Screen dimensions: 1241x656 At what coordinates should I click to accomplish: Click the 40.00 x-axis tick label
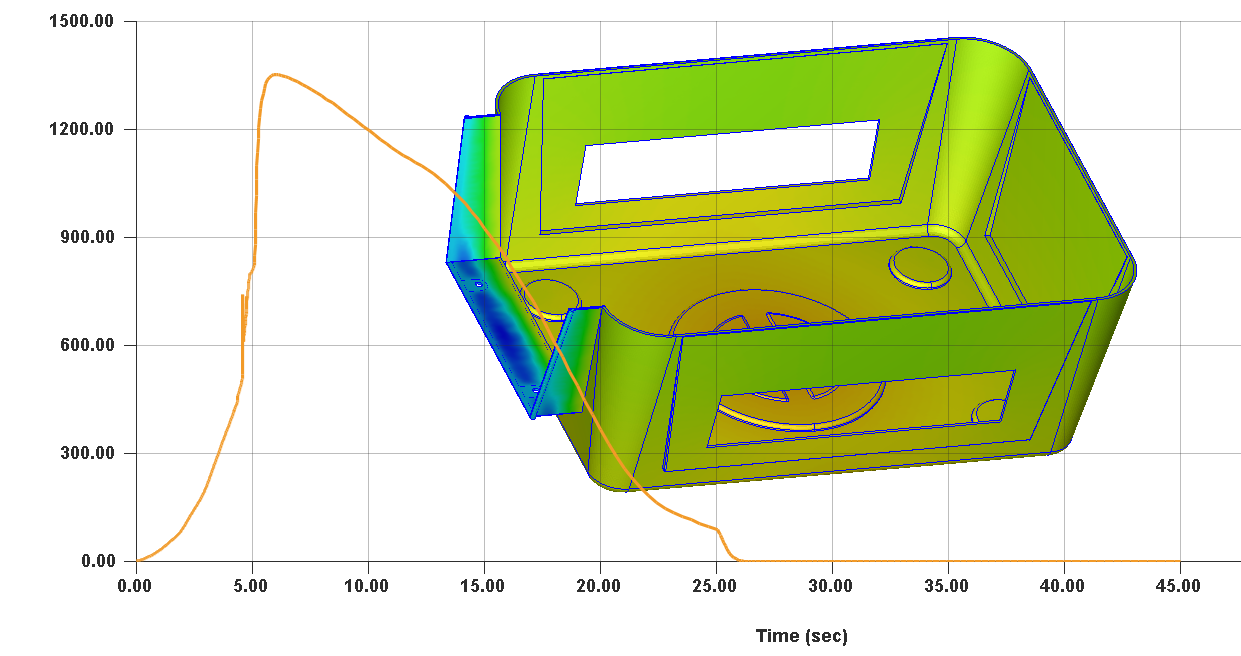tap(1064, 586)
